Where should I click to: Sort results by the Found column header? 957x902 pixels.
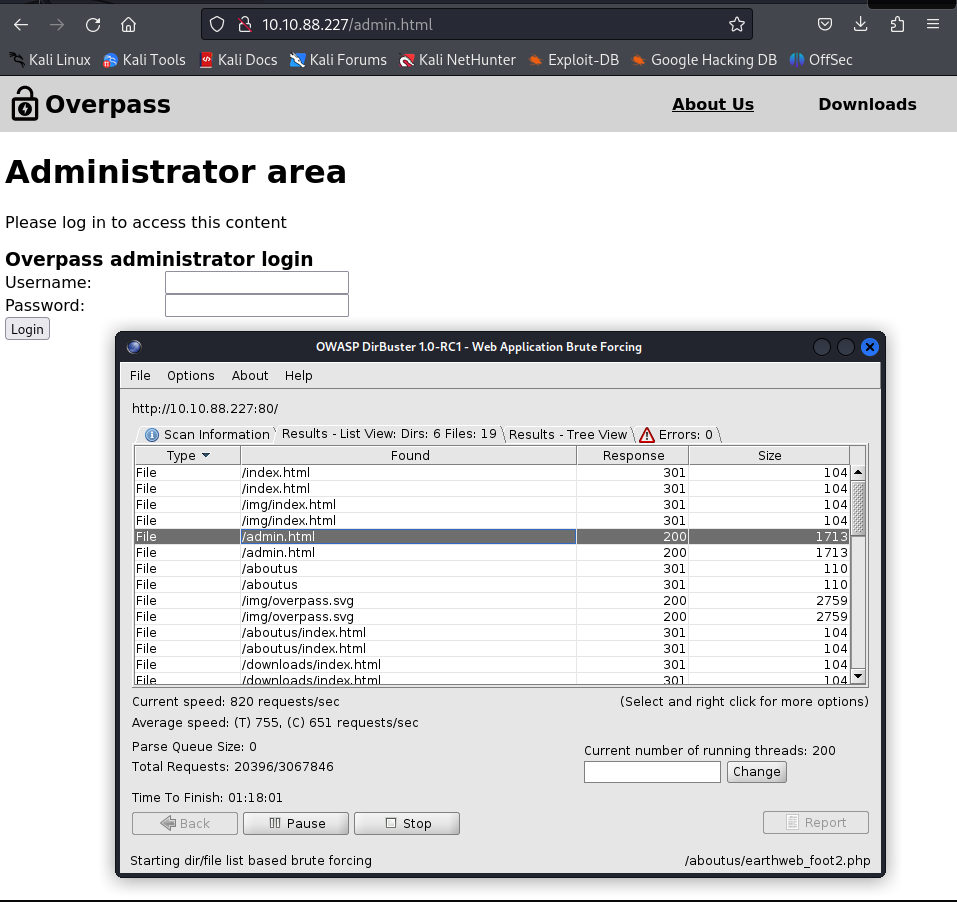[x=409, y=455]
